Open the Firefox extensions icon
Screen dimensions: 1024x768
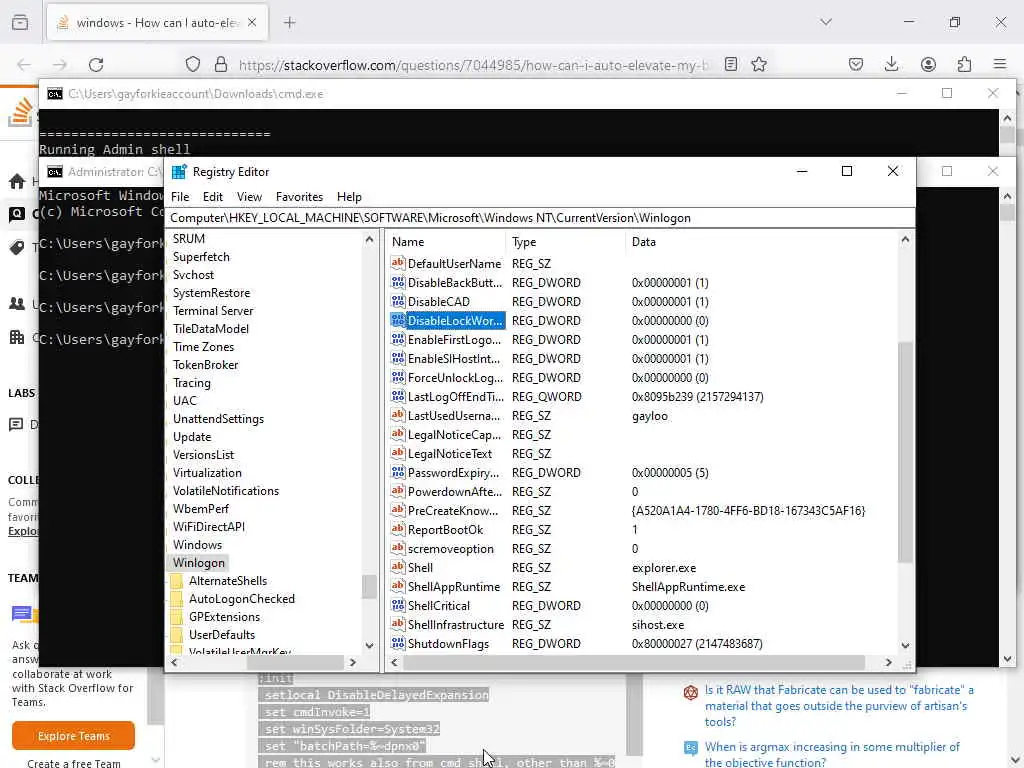(x=965, y=64)
